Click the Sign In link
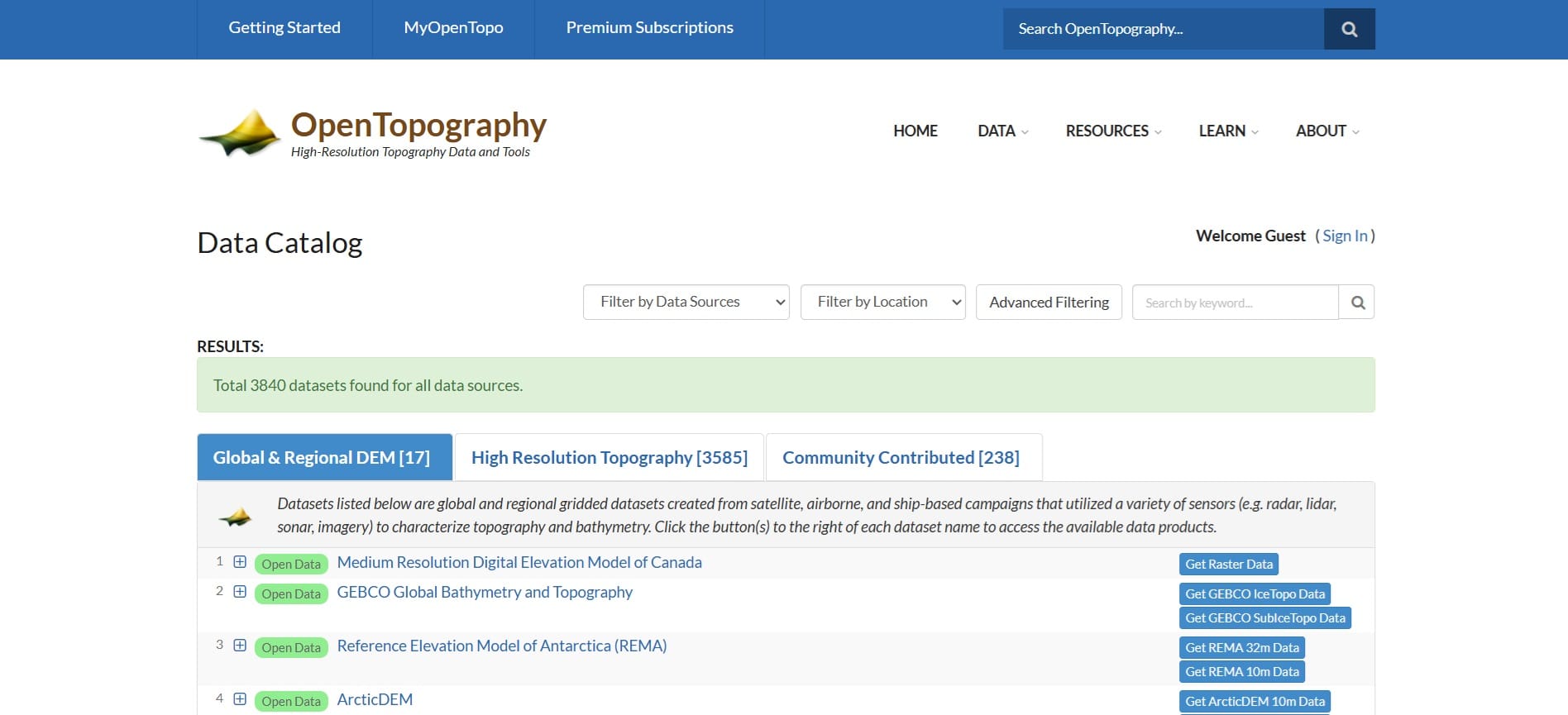Screen dimensions: 1568x715 click(1345, 236)
